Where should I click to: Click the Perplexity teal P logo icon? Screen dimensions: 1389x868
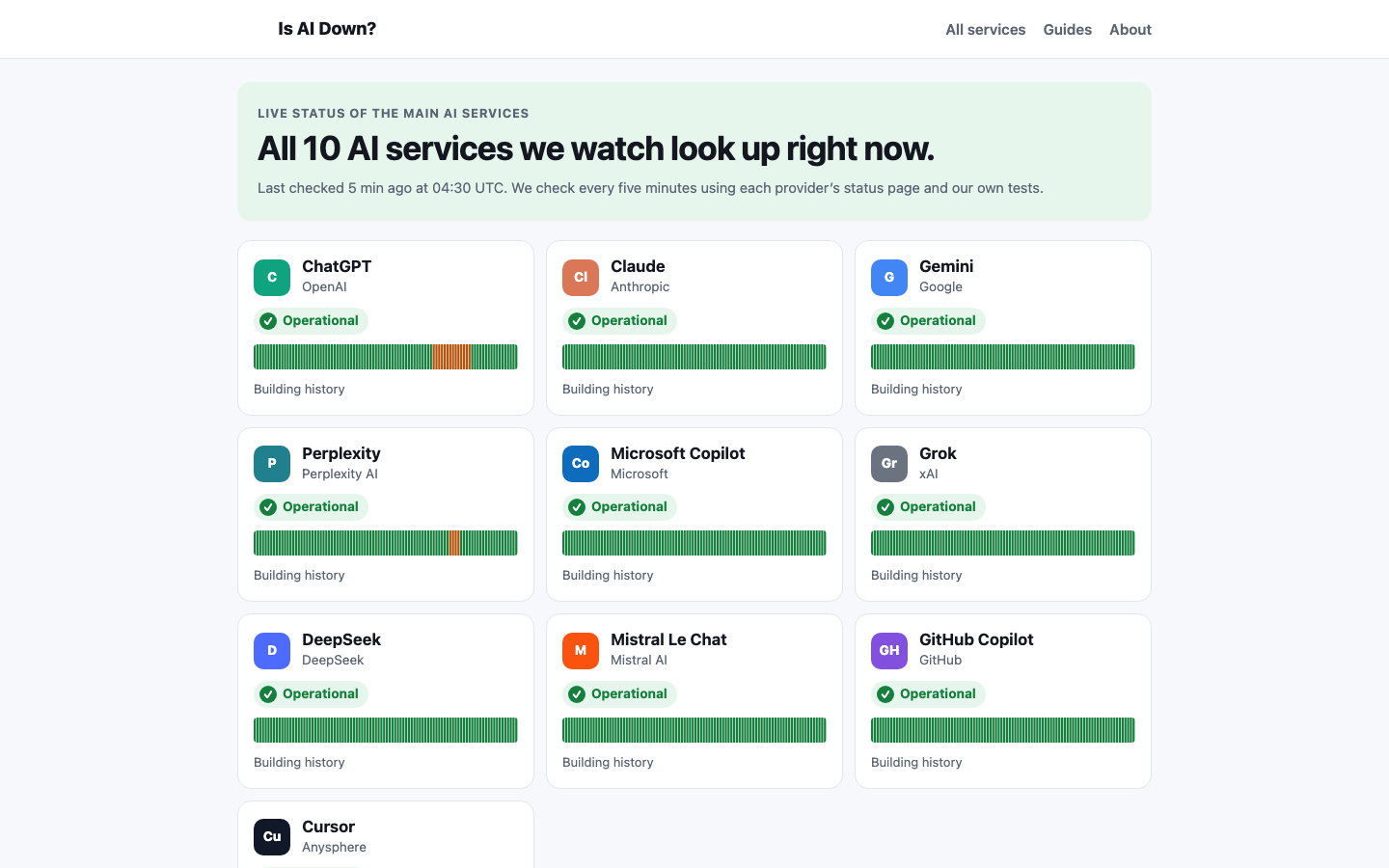click(272, 464)
